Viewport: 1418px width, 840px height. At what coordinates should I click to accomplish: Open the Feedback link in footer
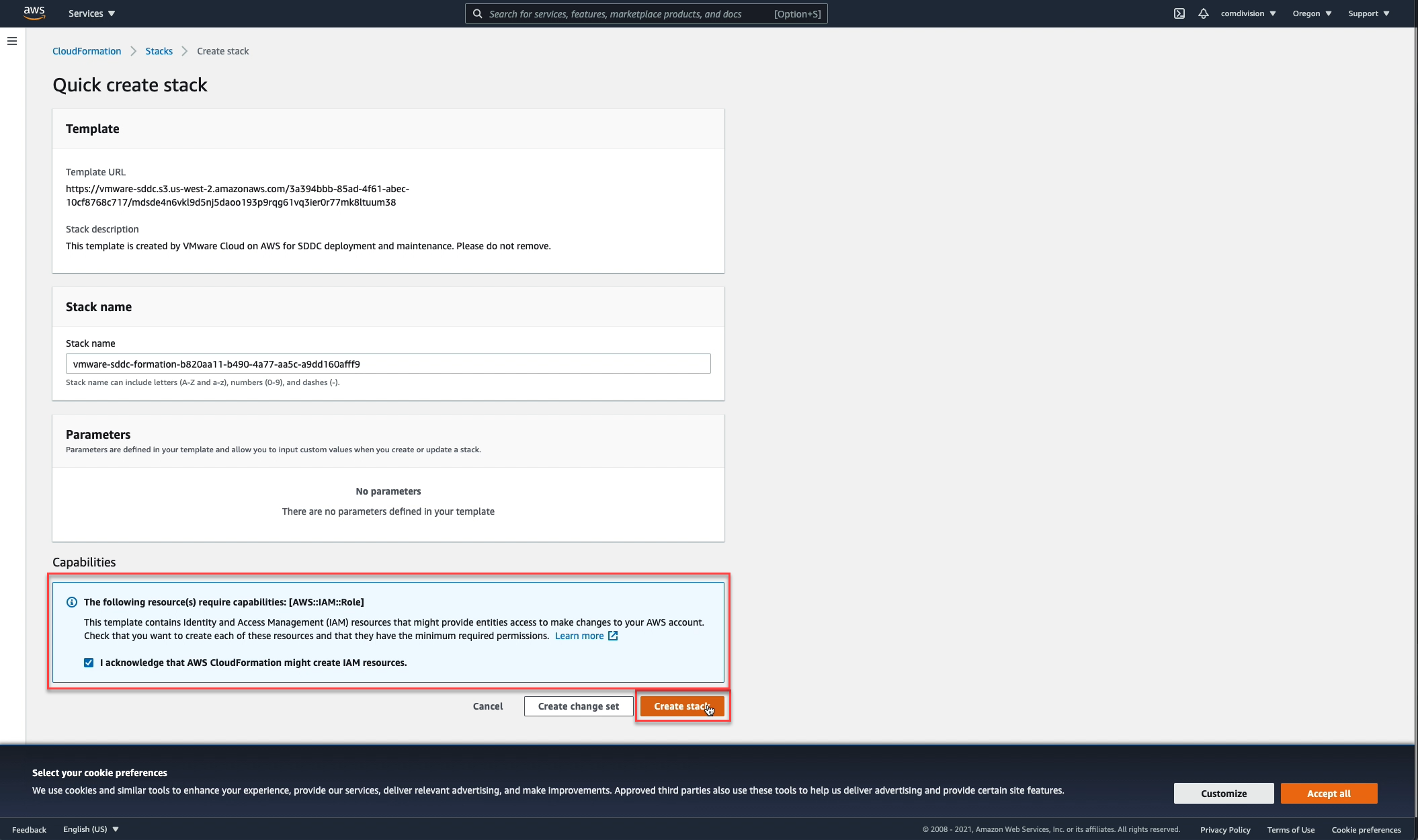29,829
